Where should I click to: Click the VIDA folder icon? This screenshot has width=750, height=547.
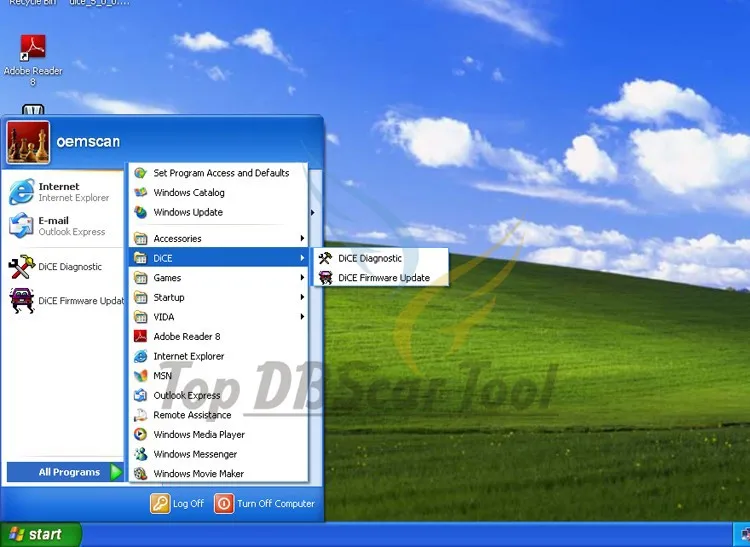(x=140, y=317)
